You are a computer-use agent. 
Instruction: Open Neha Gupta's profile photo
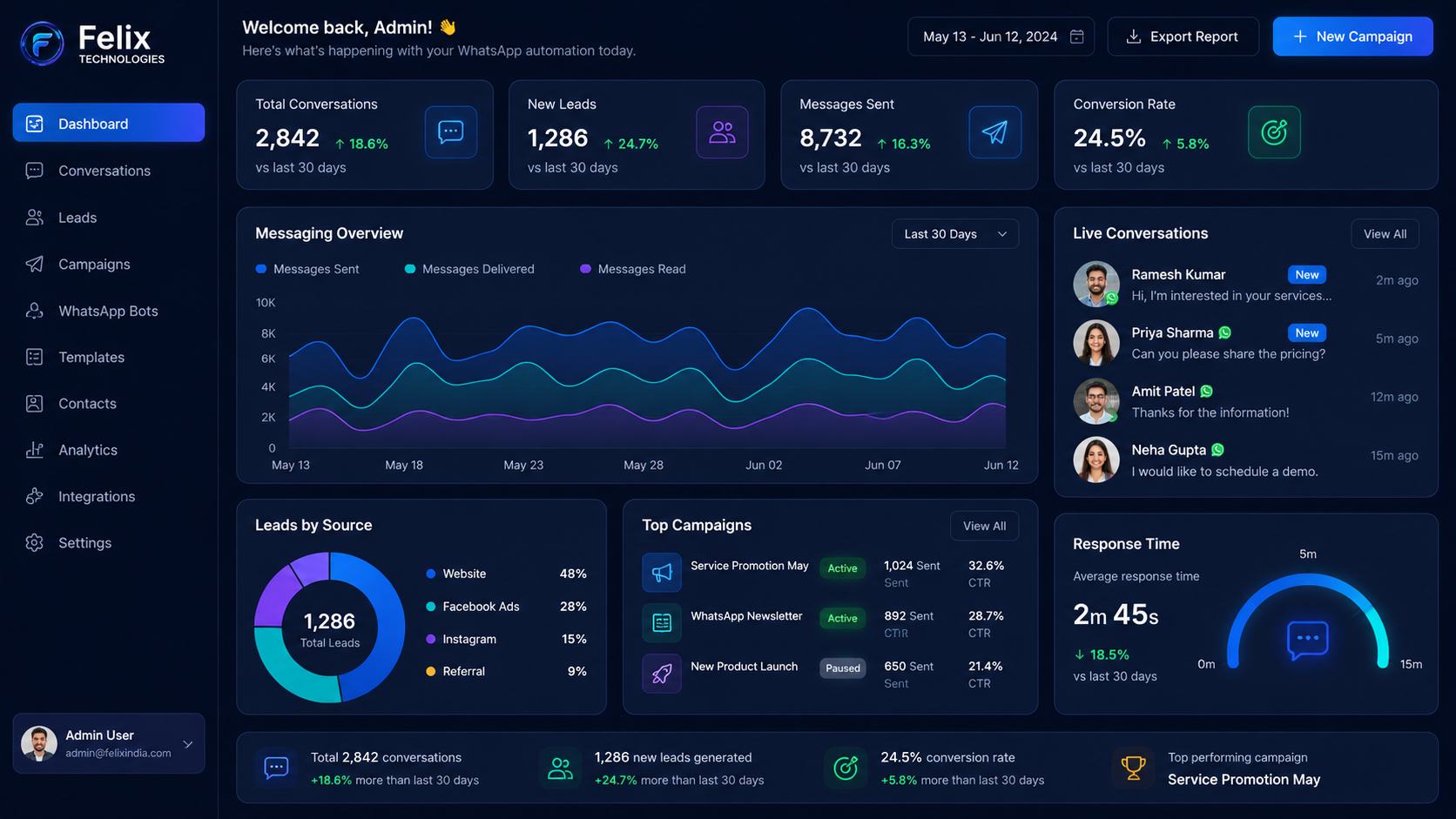pyautogui.click(x=1096, y=460)
